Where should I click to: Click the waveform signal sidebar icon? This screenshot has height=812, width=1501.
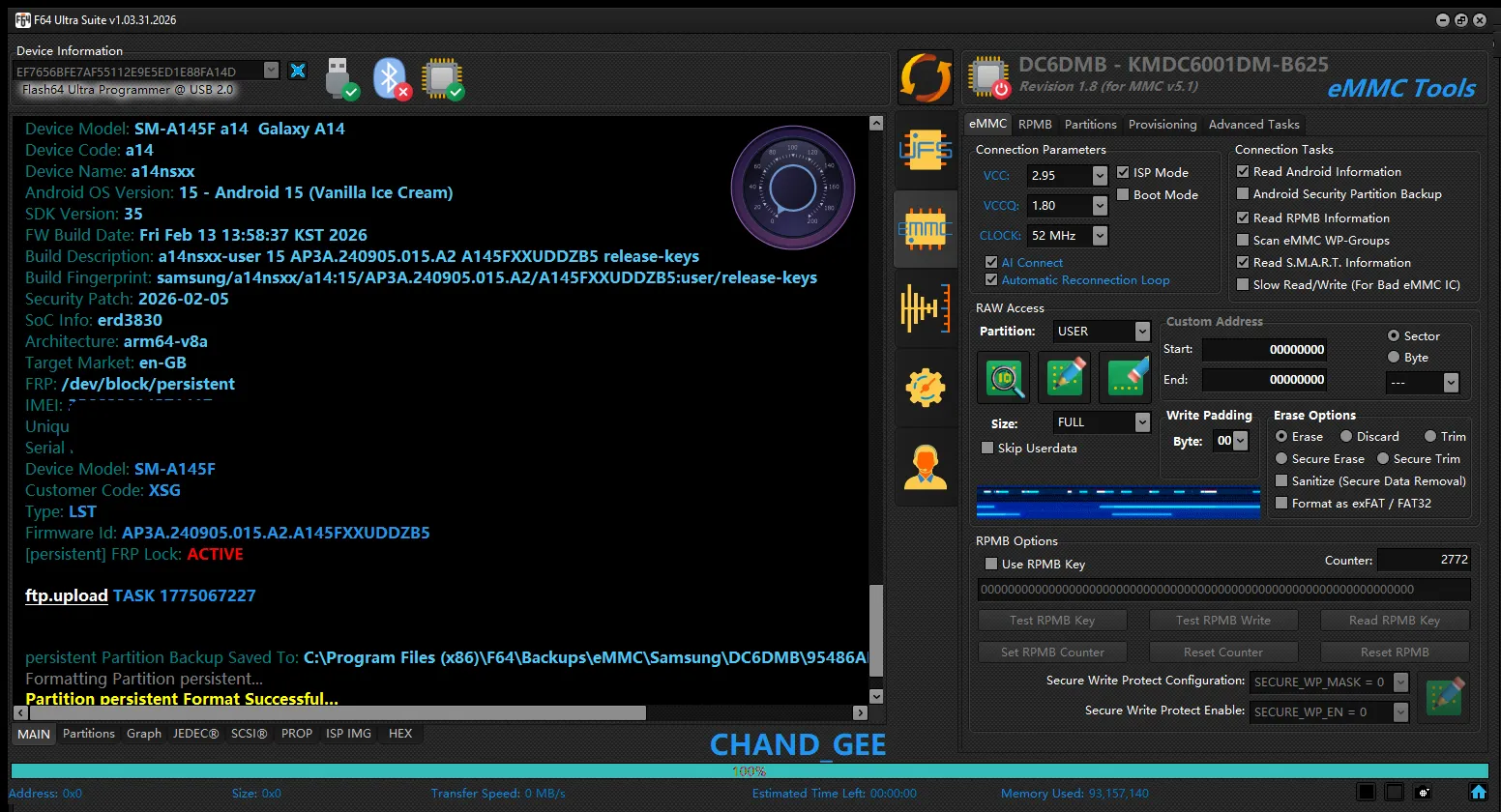(926, 308)
